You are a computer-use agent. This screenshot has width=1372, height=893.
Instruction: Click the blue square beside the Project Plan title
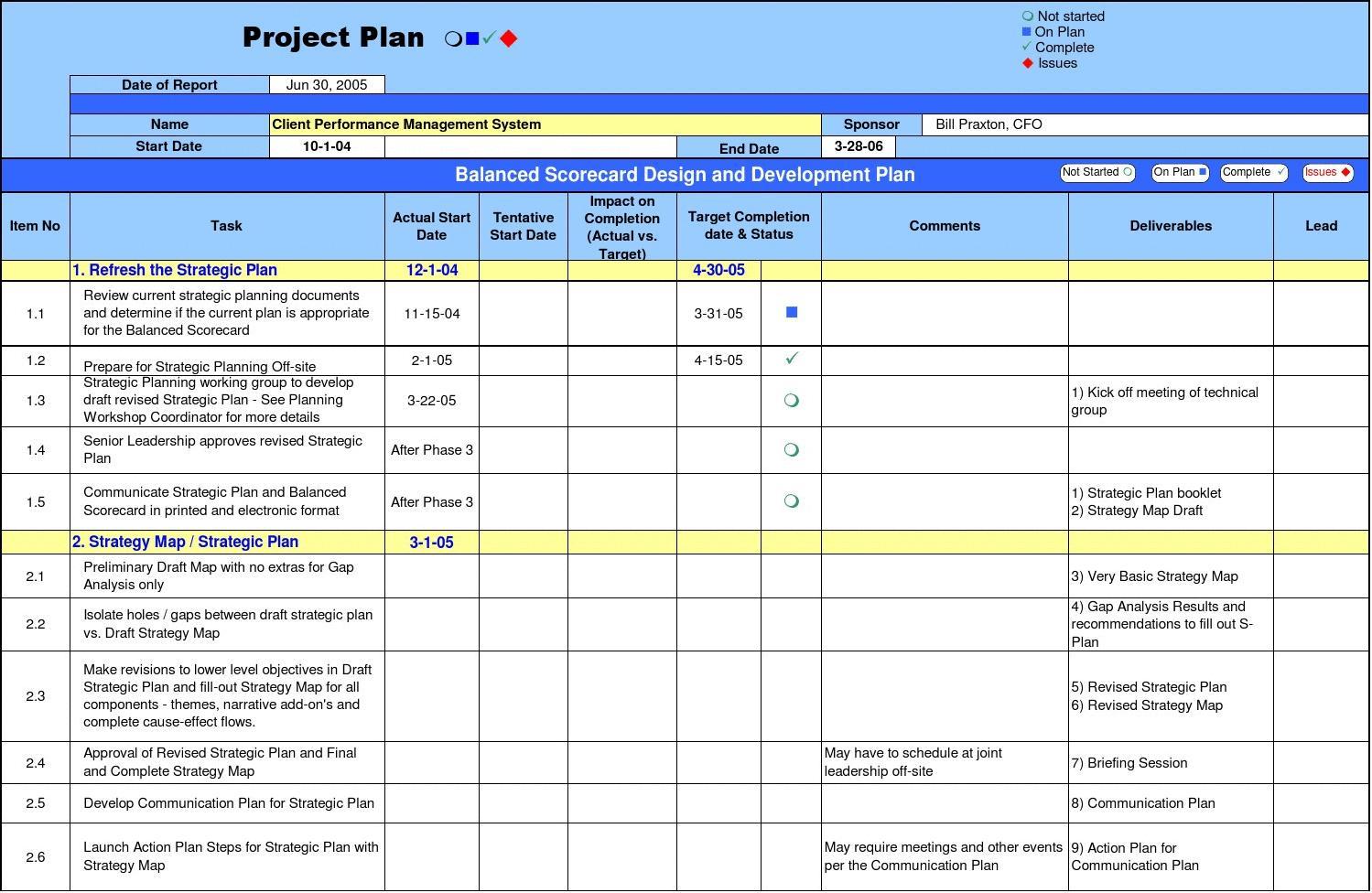pos(472,38)
